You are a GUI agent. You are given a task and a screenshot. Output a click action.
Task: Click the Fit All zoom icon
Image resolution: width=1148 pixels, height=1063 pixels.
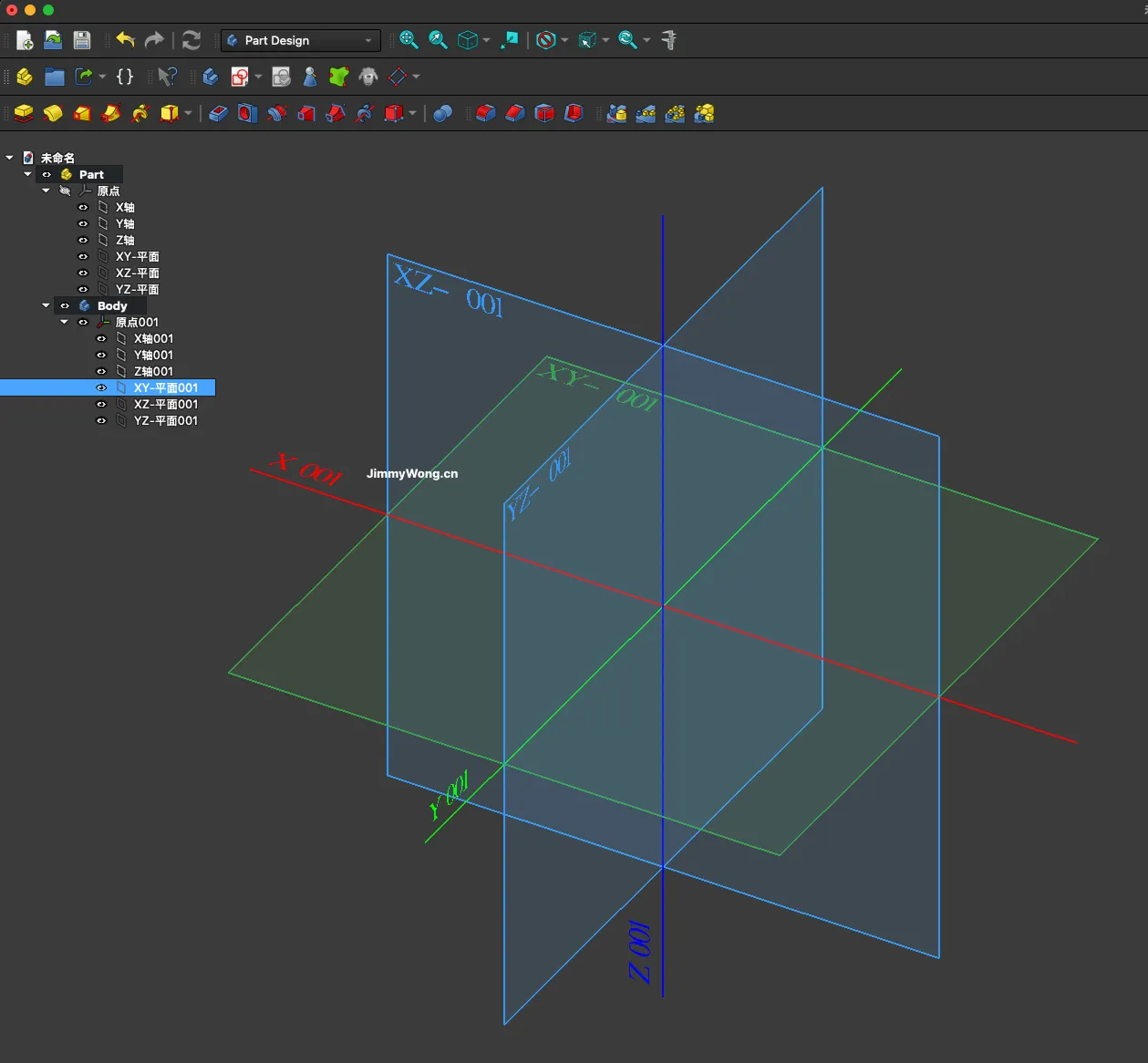pyautogui.click(x=409, y=40)
